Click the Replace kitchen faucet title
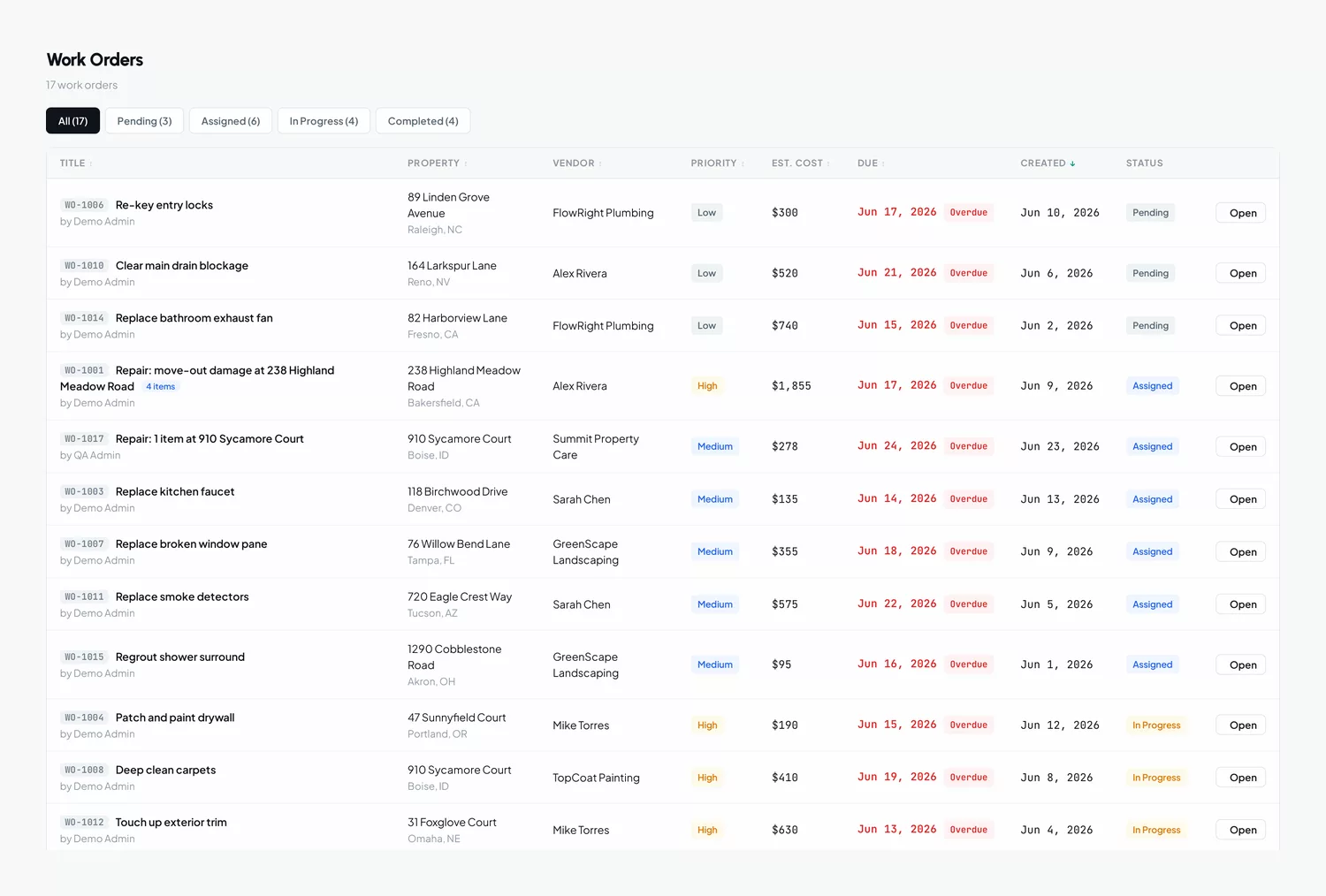 [175, 491]
